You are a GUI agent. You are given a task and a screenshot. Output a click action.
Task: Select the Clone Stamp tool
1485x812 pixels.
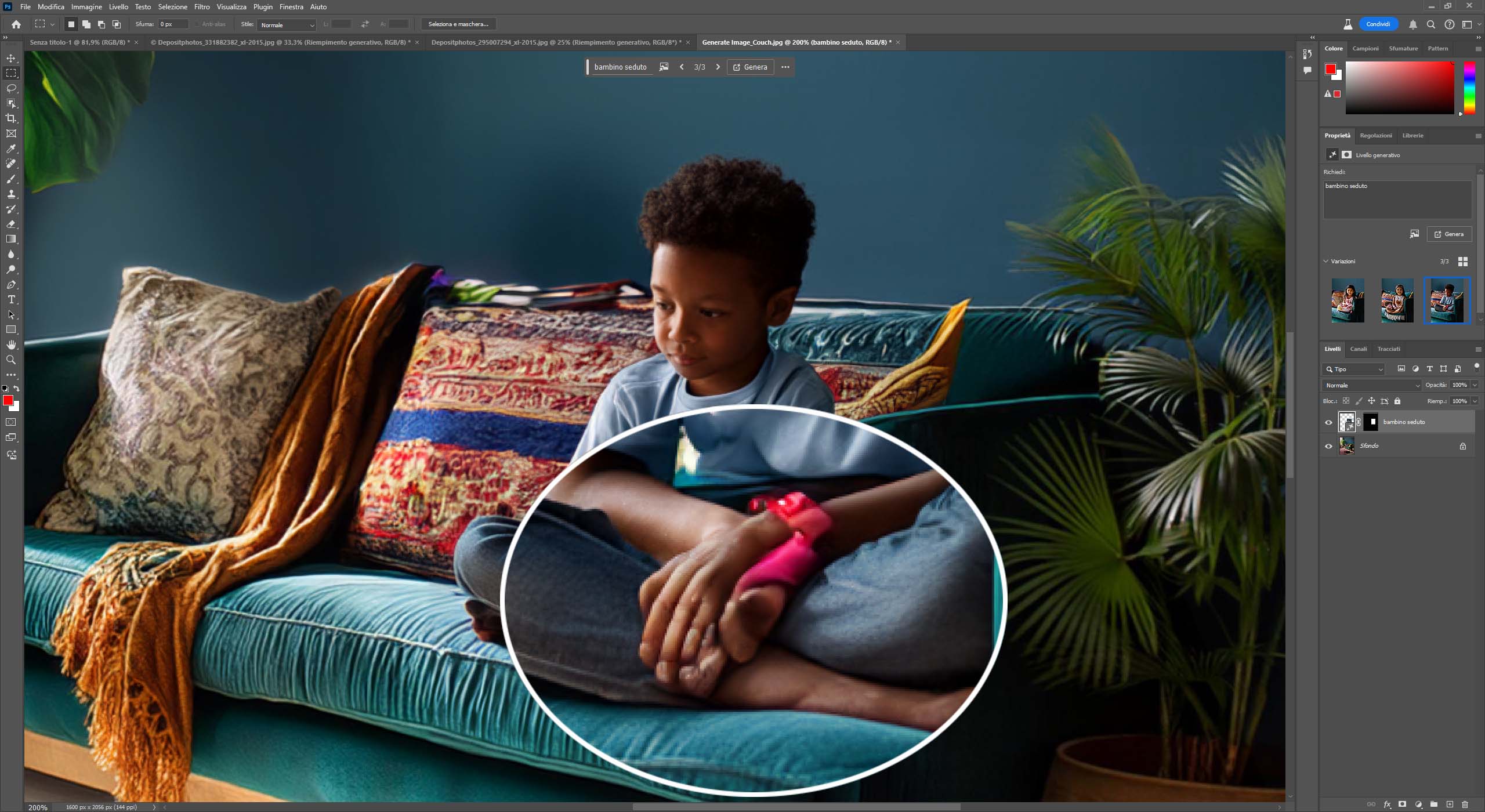[11, 194]
